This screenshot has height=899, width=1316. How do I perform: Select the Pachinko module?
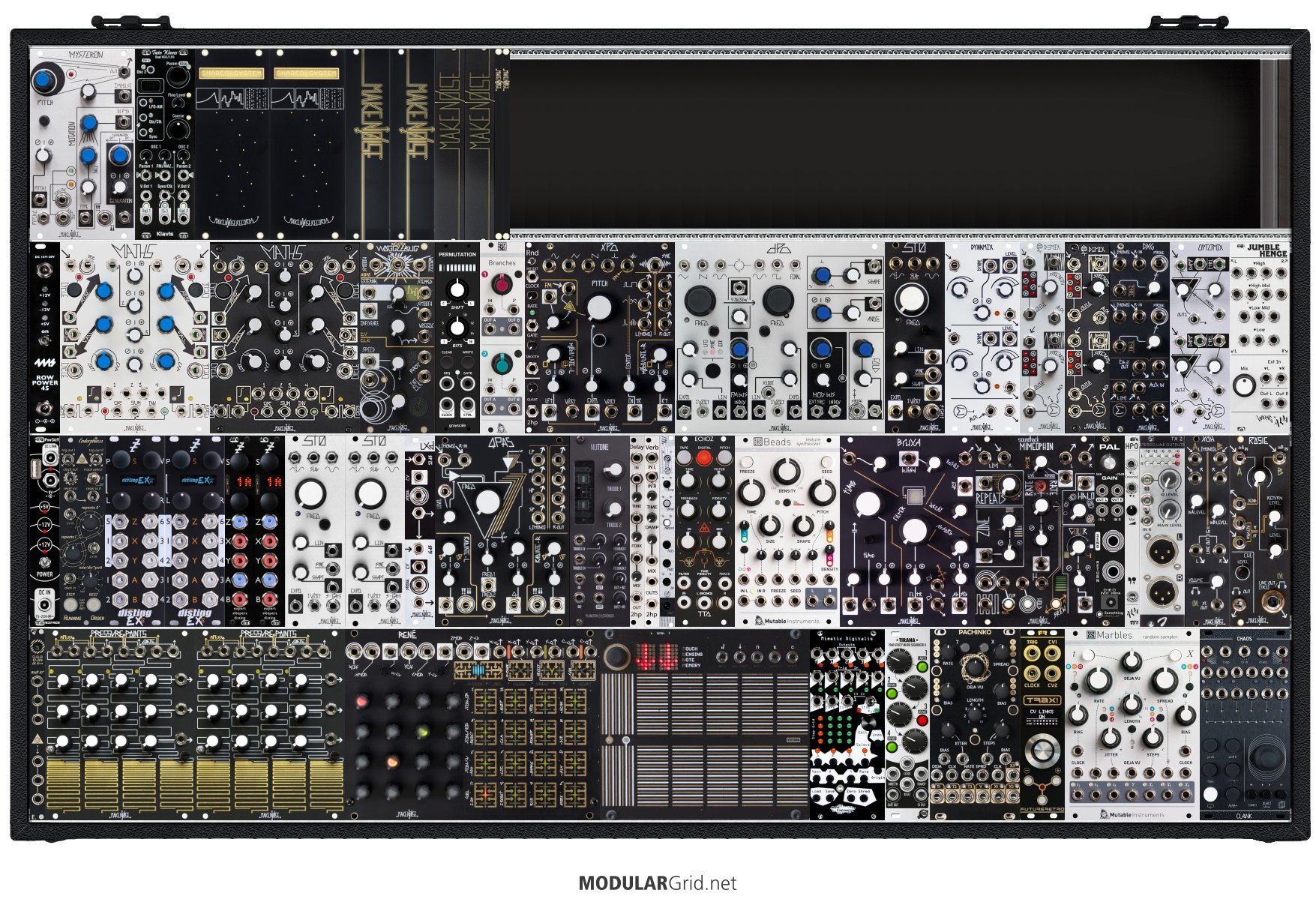click(975, 724)
